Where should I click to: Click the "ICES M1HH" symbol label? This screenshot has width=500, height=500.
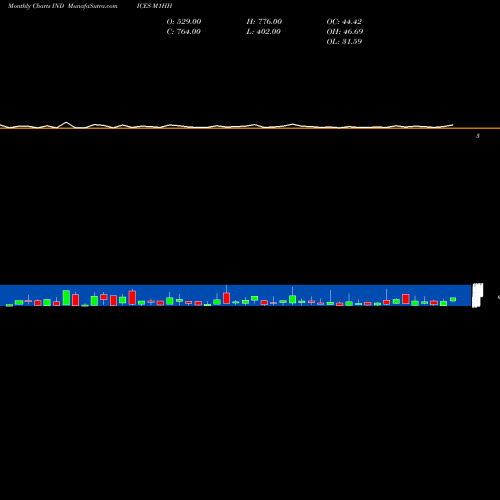click(x=154, y=6)
